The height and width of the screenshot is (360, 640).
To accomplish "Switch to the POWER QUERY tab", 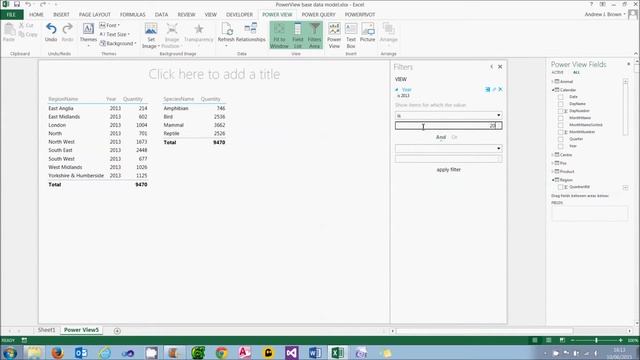I will point(318,15).
